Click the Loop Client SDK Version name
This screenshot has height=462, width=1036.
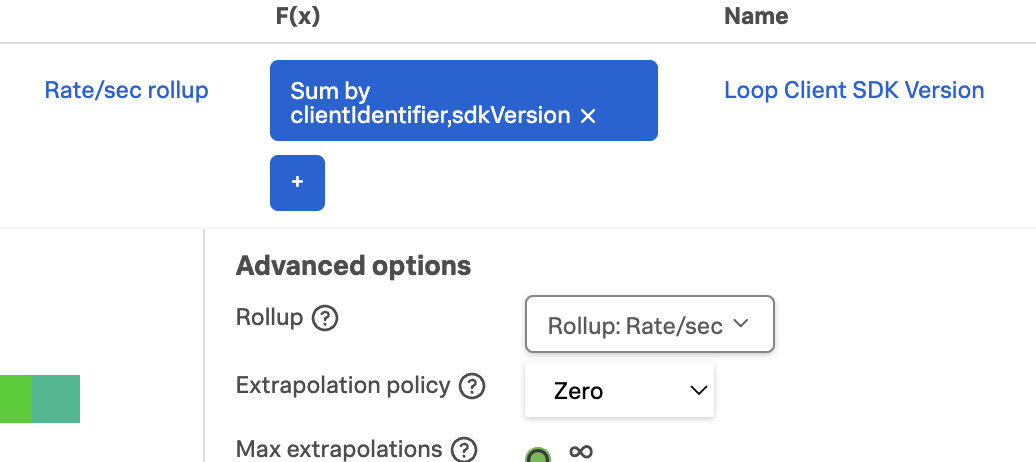(854, 90)
